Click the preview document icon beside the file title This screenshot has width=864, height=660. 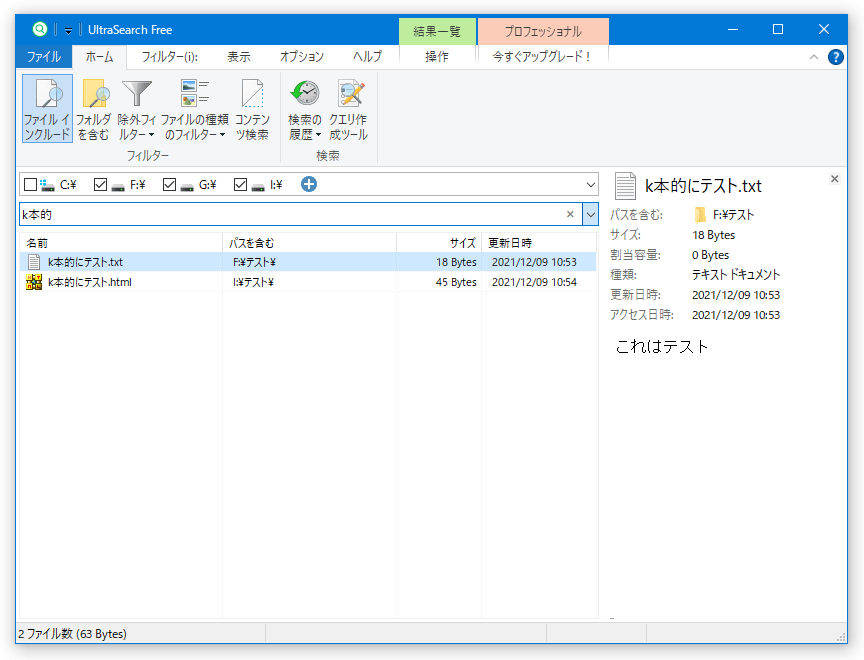(x=625, y=186)
